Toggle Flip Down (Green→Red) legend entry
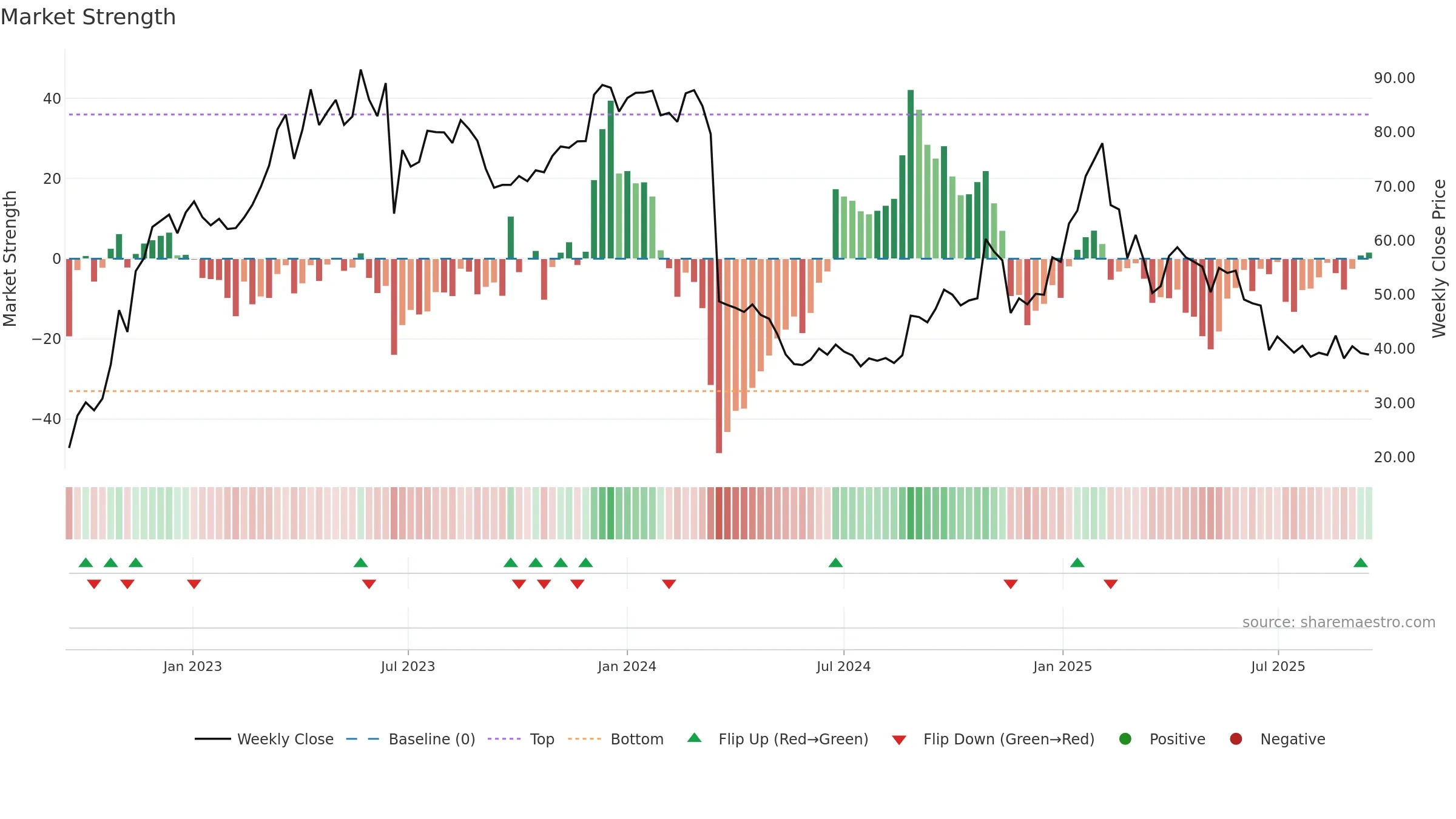Viewport: 1456px width, 819px height. (993, 739)
